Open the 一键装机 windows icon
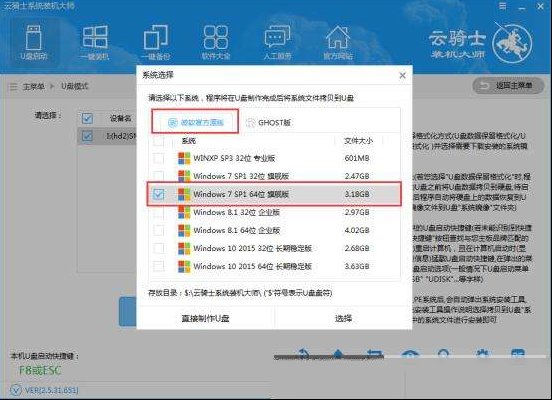 click(95, 42)
